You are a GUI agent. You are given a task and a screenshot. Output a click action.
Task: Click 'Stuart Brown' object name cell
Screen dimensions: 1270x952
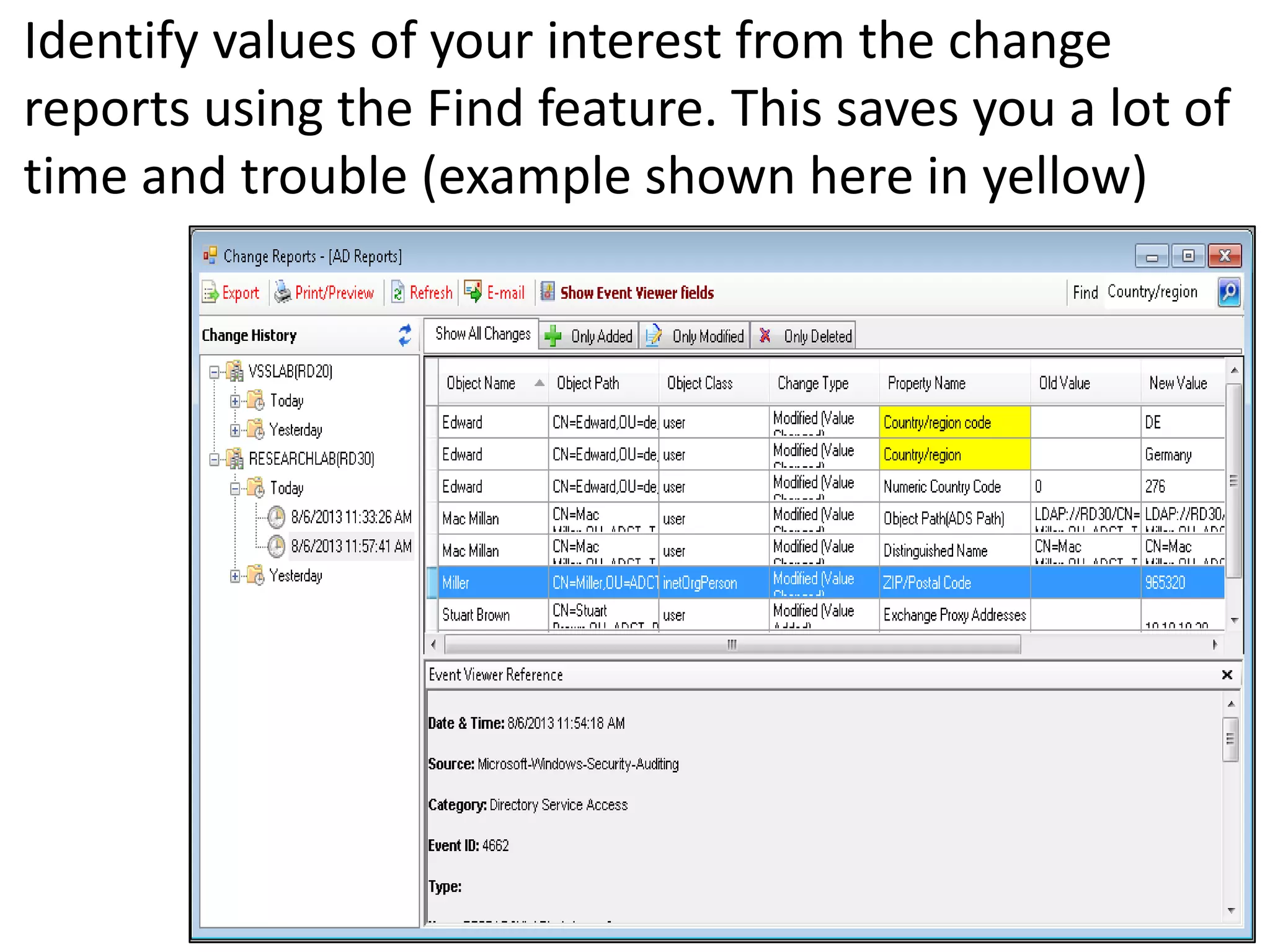494,615
